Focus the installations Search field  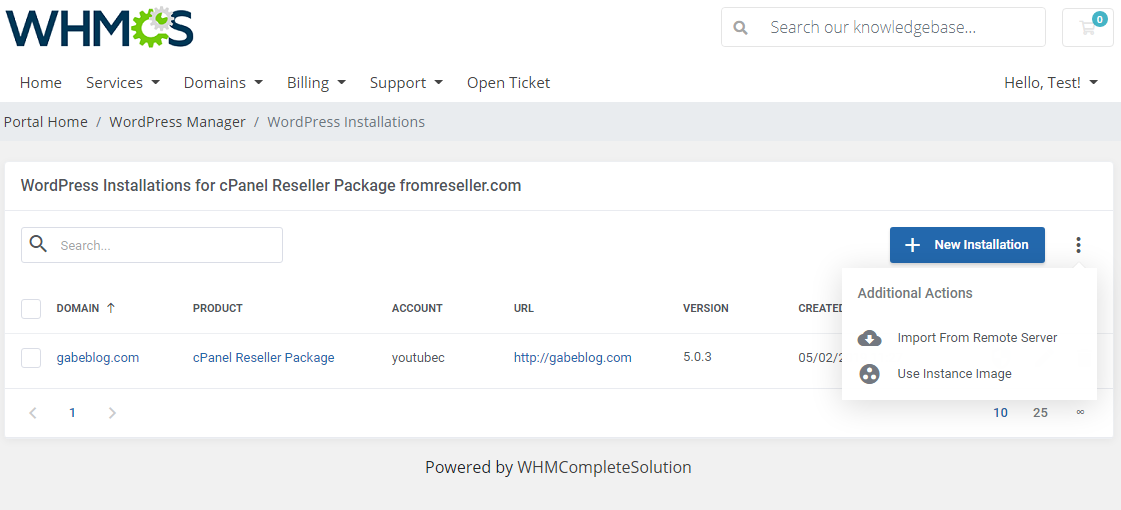click(x=152, y=245)
